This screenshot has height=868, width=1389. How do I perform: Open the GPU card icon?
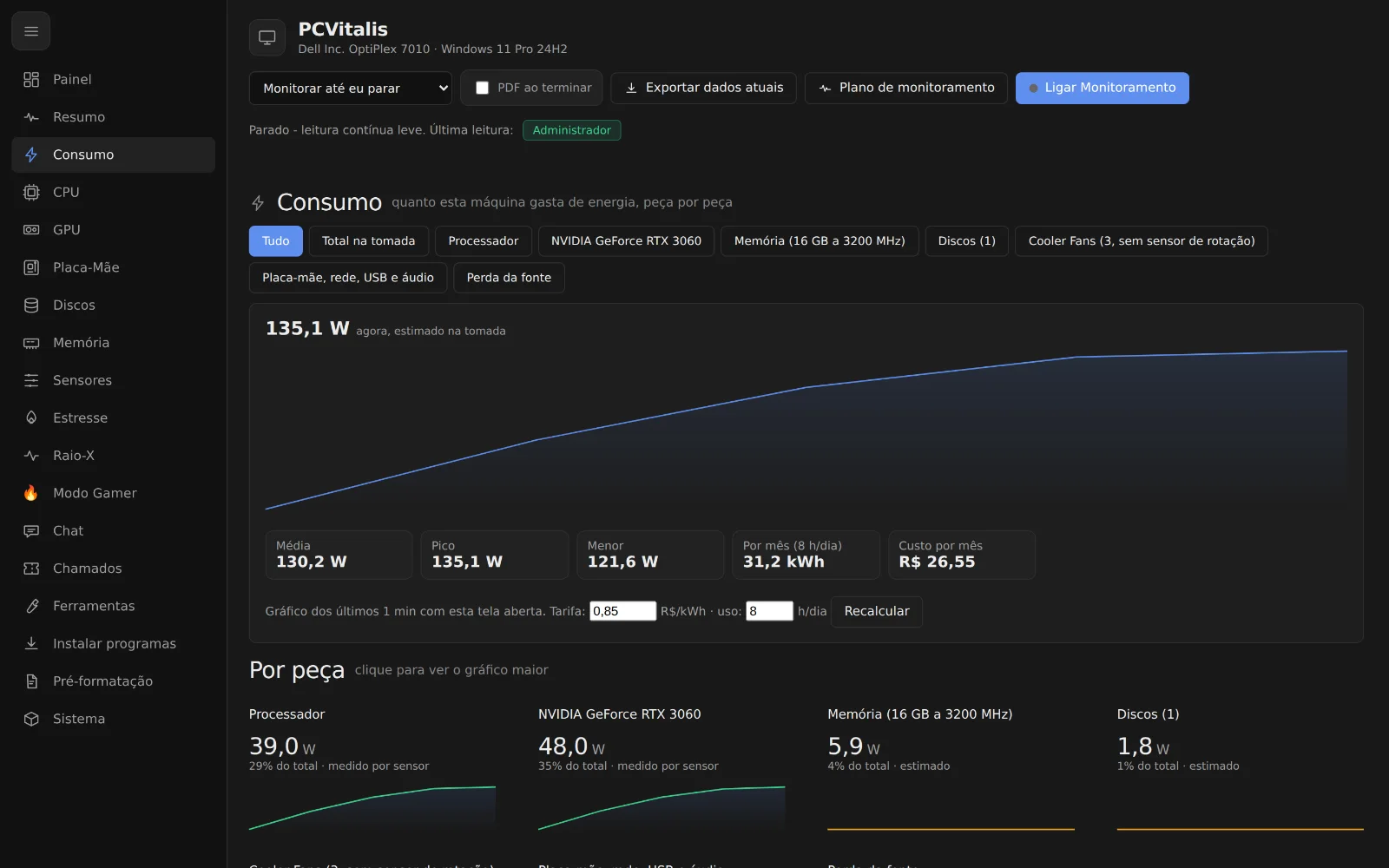coord(31,230)
